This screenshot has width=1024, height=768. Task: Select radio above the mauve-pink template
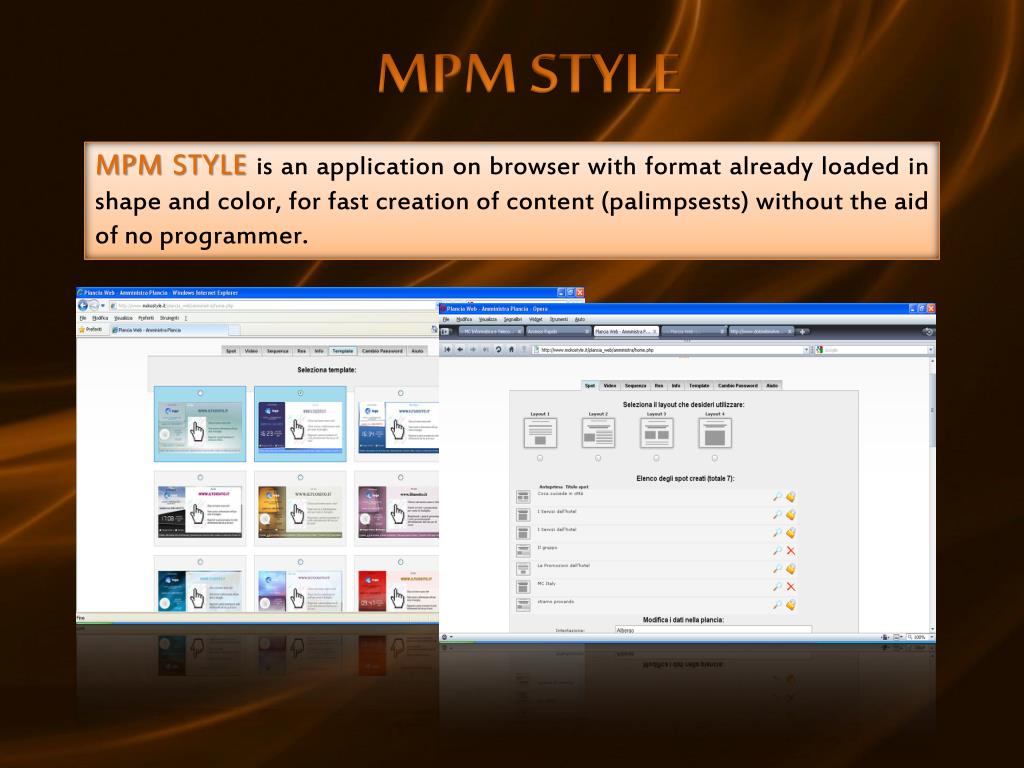click(400, 477)
